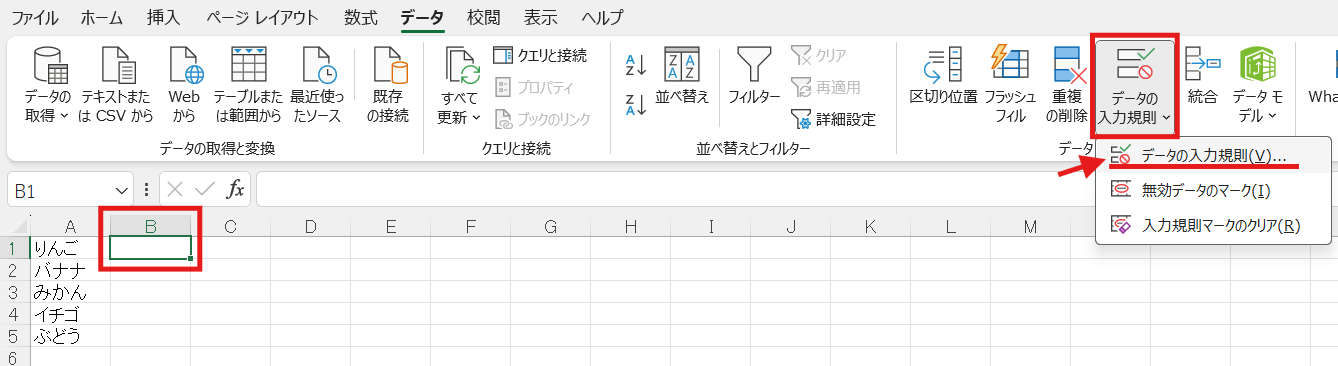Switch to the ホーム tab
This screenshot has width=1338, height=366.
[x=102, y=17]
